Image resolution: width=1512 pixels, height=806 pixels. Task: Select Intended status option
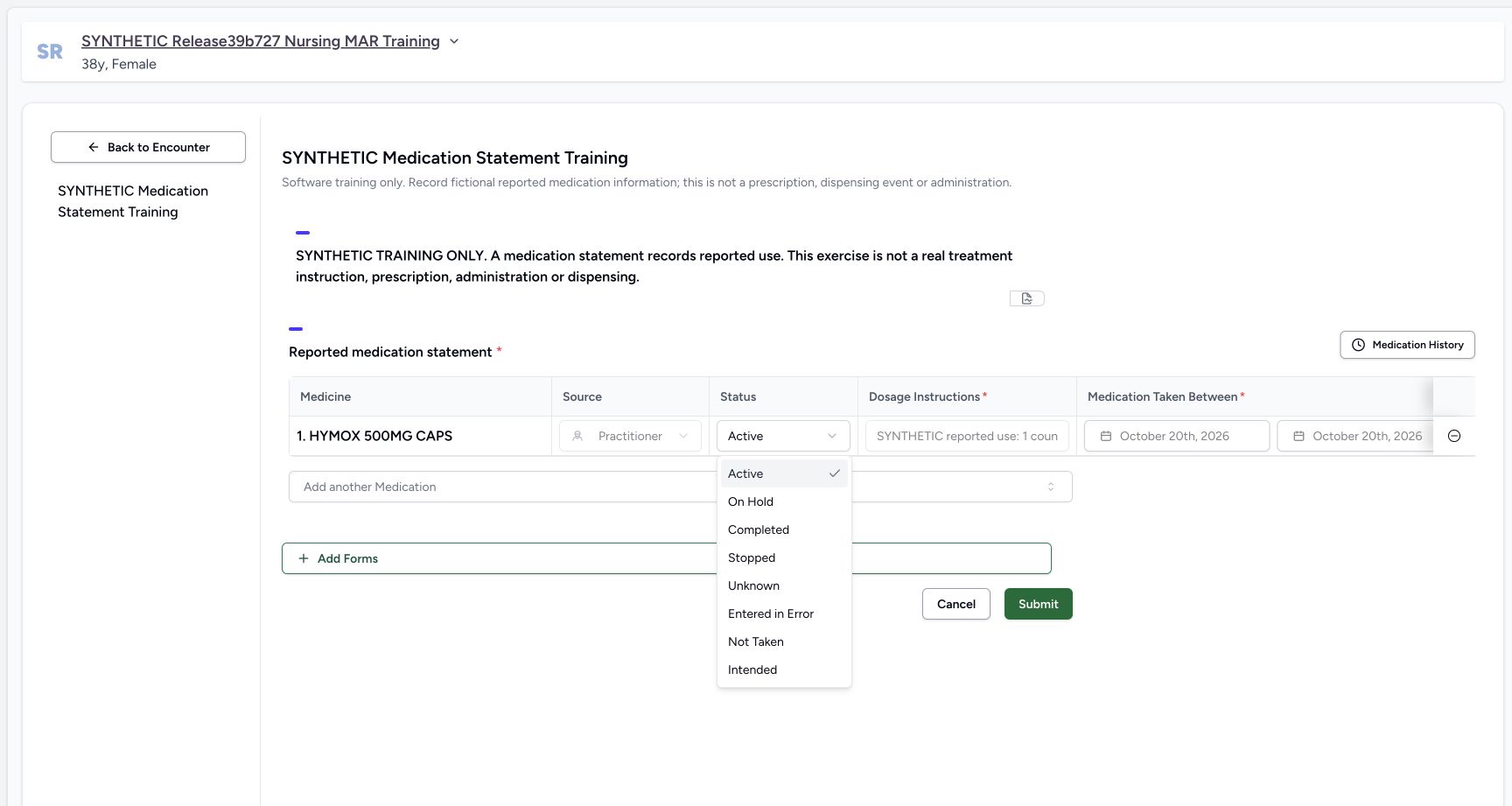pos(784,669)
